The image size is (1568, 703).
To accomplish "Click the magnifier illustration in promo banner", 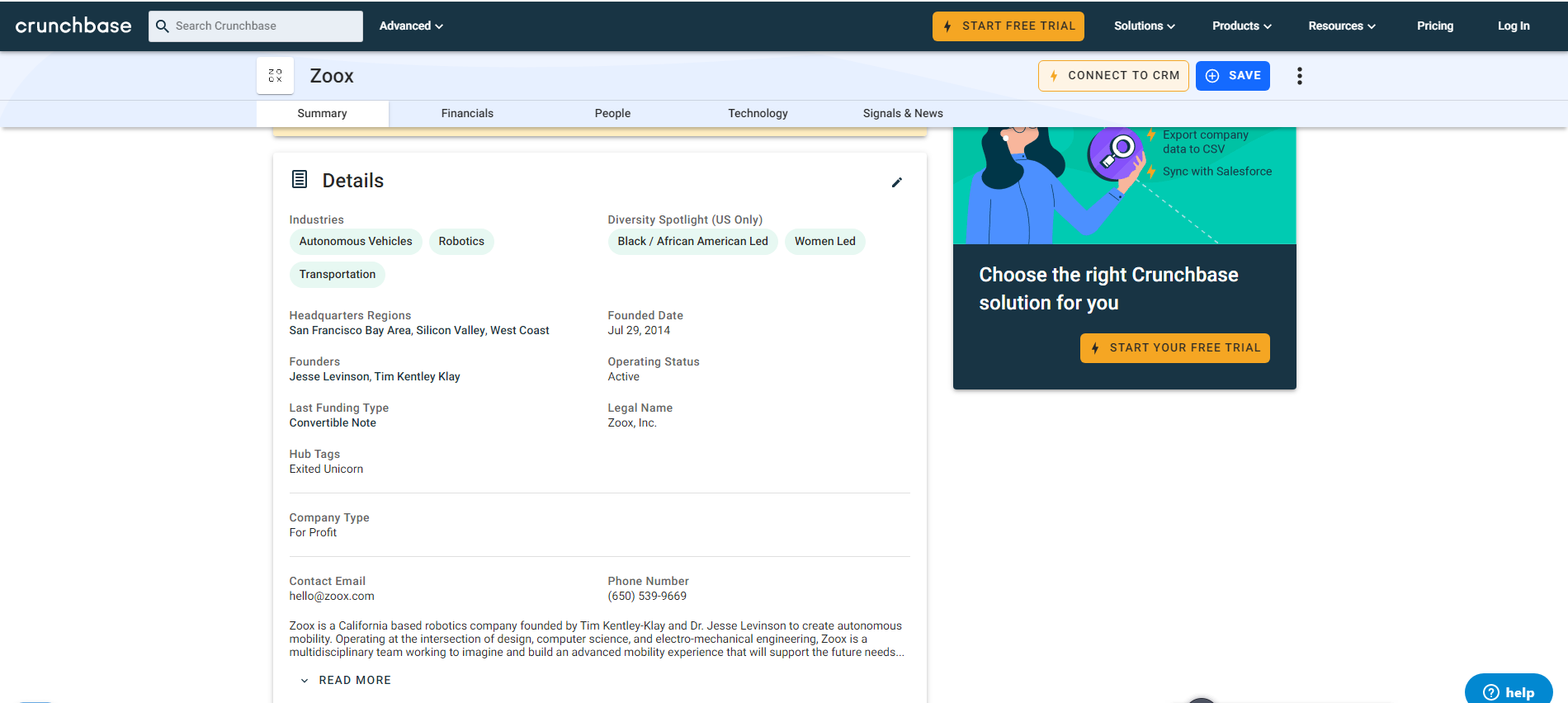I will tap(1116, 153).
